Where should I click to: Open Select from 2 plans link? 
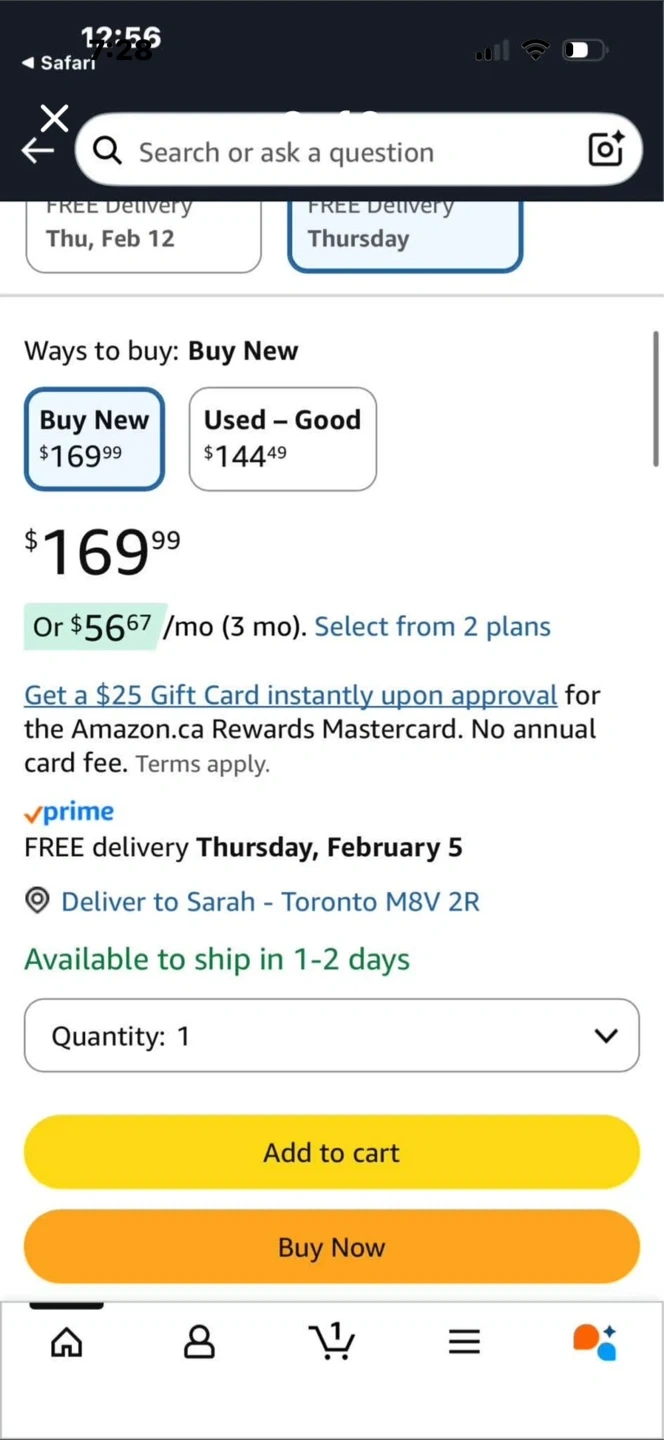tap(432, 627)
